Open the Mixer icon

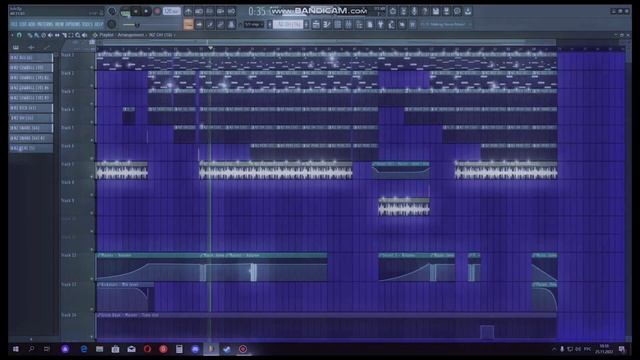tap(348, 25)
